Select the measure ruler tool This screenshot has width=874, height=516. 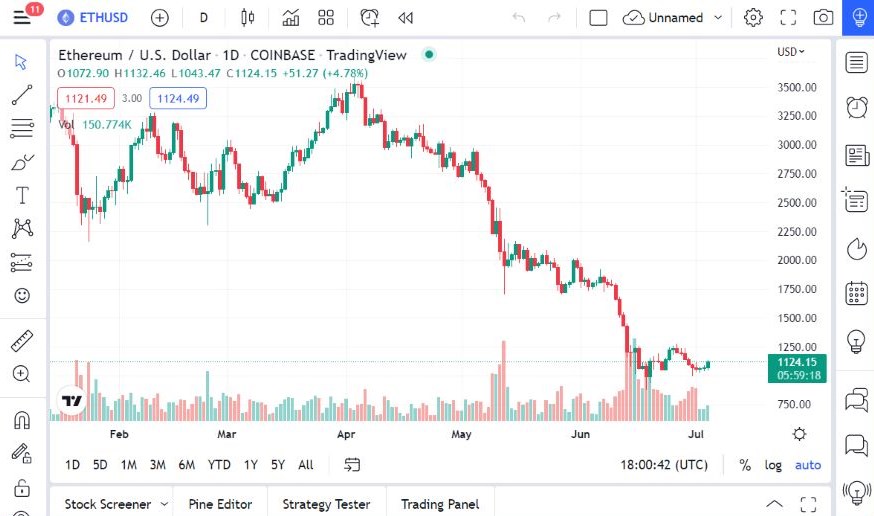(x=22, y=341)
